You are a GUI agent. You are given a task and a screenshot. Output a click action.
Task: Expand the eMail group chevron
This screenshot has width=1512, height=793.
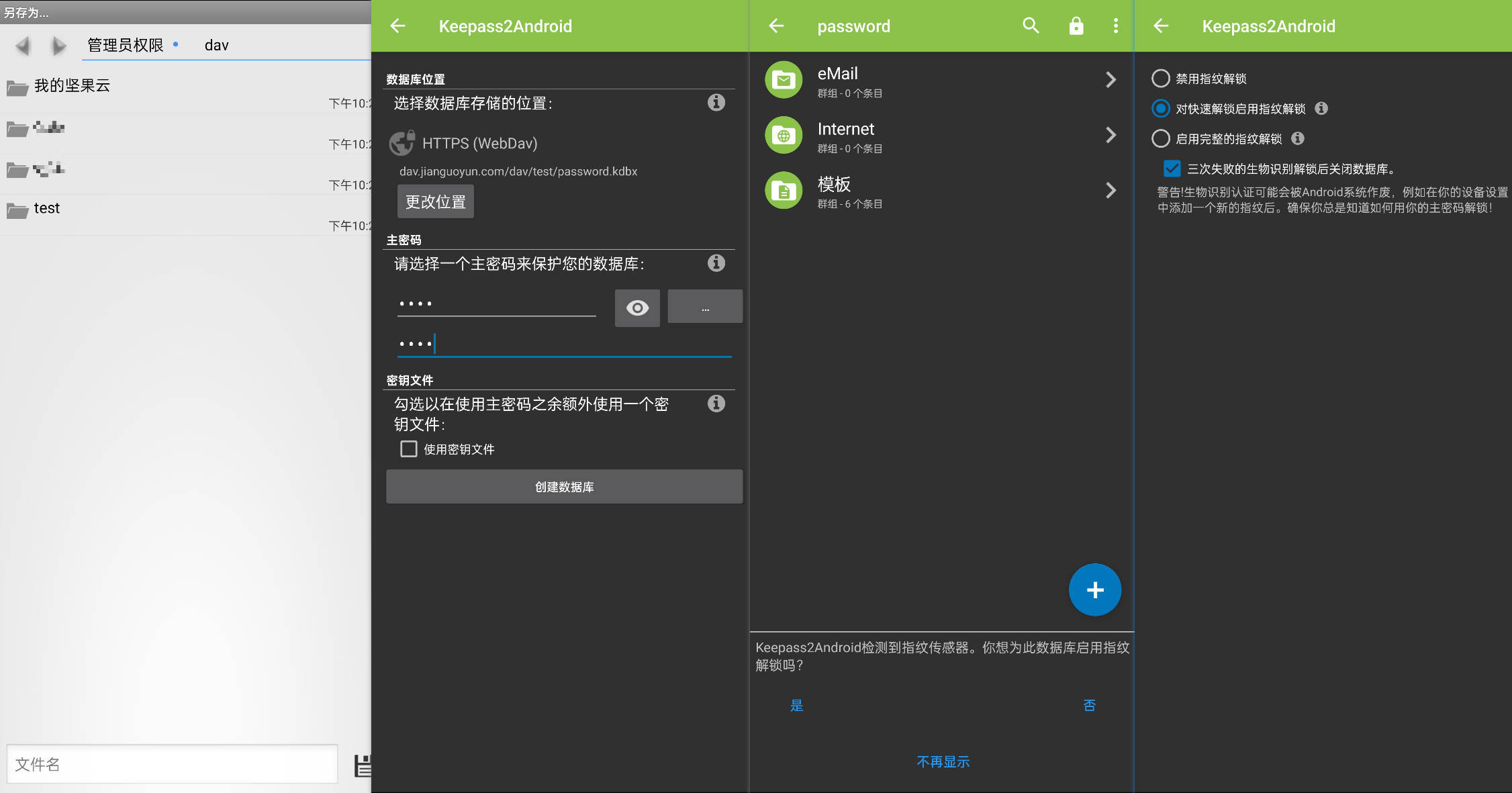[x=1111, y=80]
